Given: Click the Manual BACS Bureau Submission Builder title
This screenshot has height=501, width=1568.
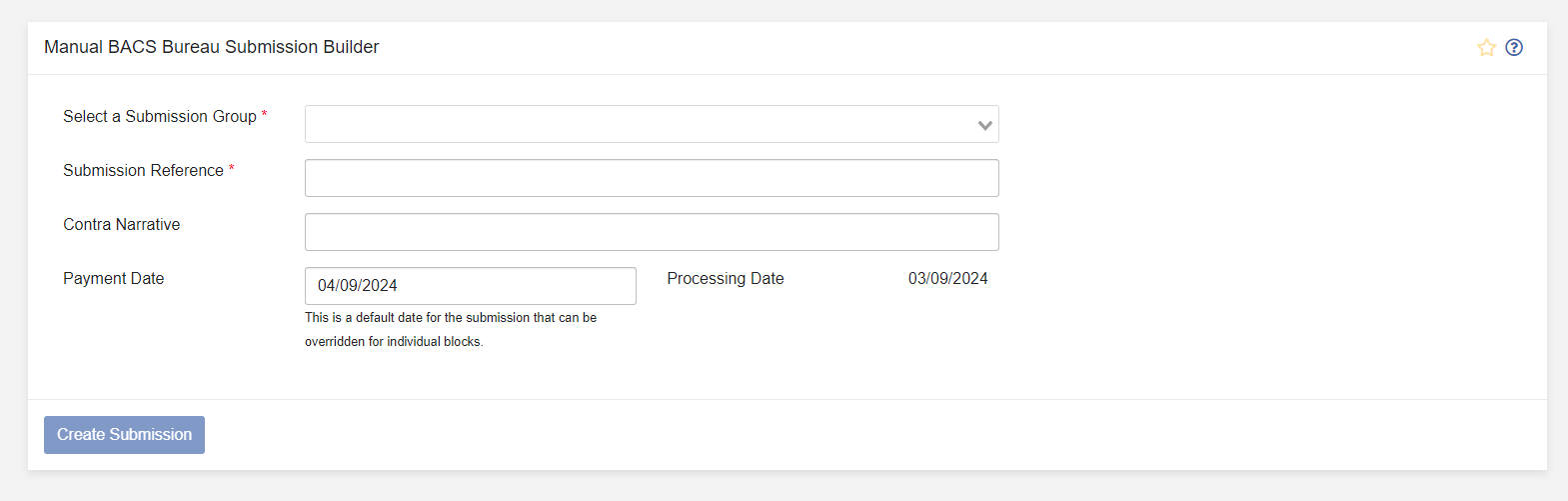Looking at the screenshot, I should coord(212,47).
